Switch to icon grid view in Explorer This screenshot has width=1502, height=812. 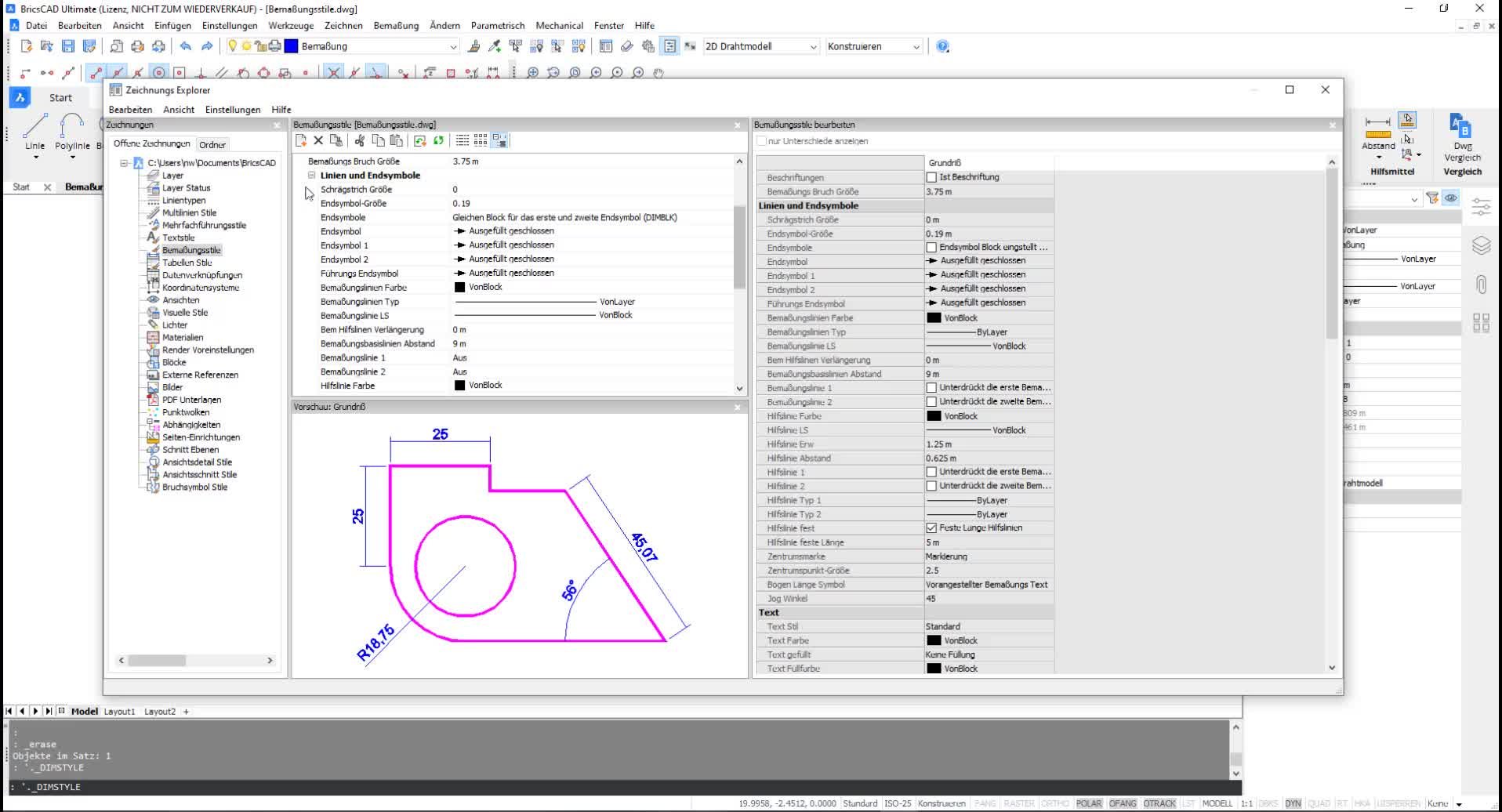point(481,140)
